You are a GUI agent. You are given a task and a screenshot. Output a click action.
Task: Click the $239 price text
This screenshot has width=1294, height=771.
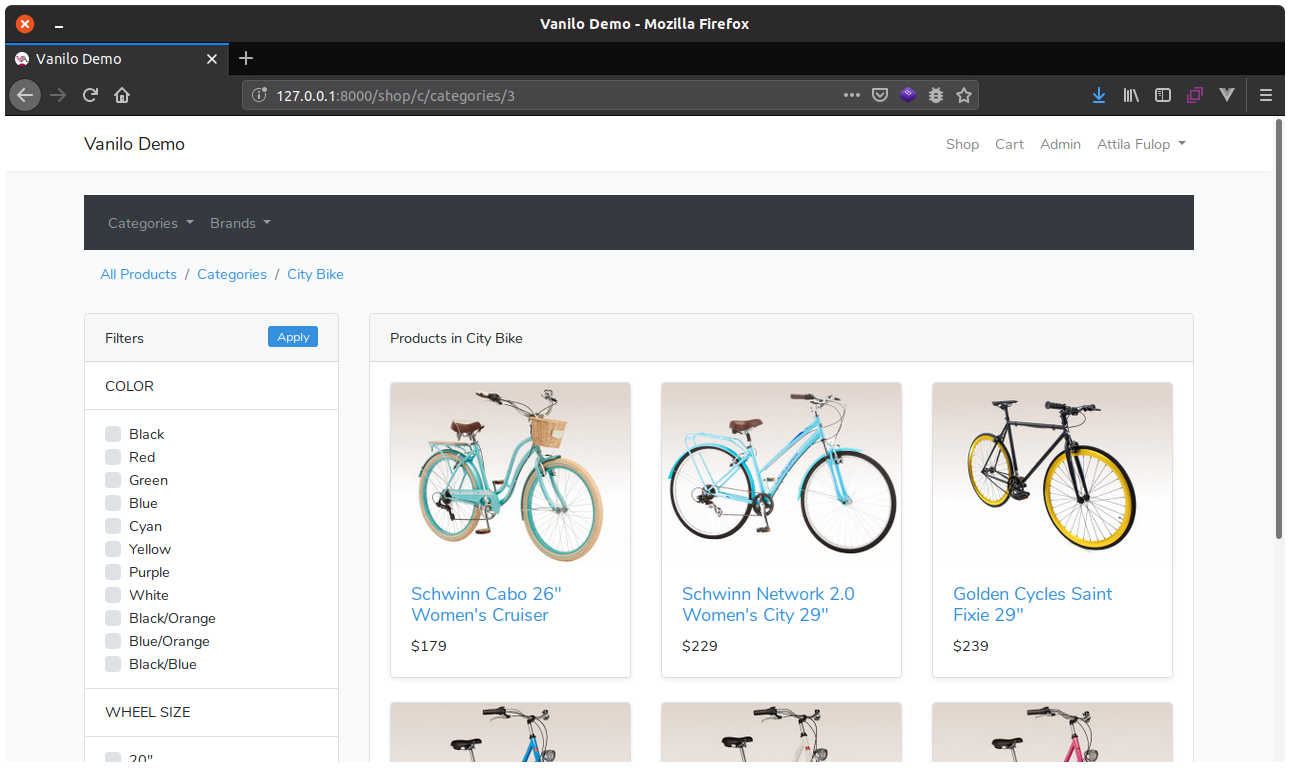tap(971, 646)
